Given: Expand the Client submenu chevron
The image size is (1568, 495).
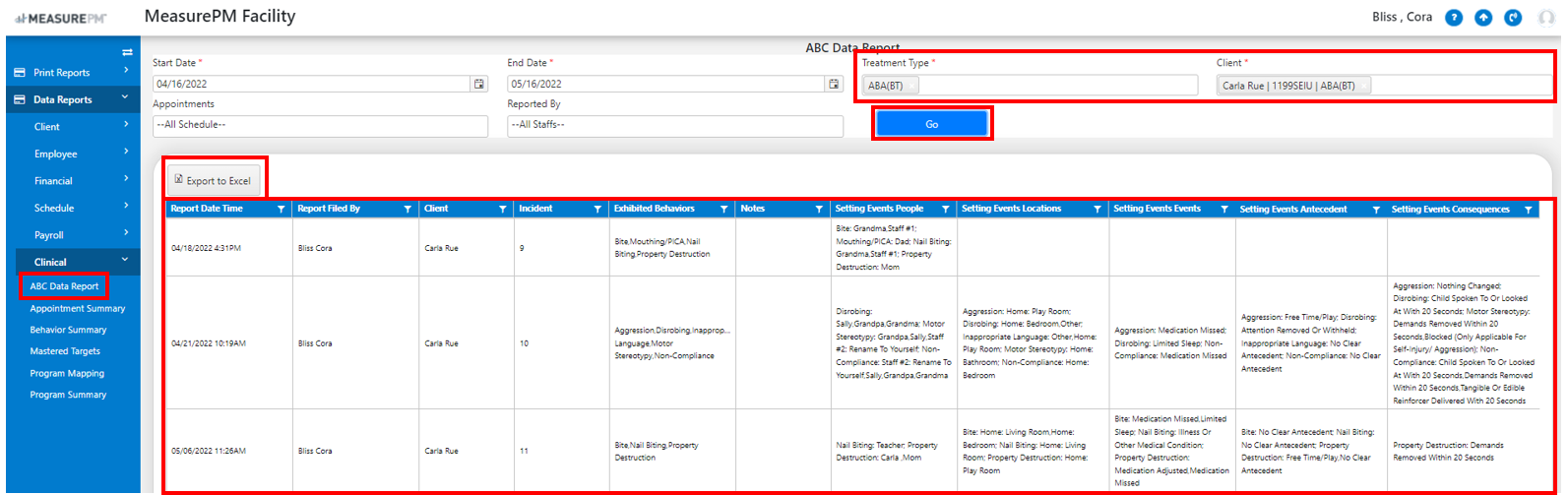Looking at the screenshot, I should pos(126,124).
